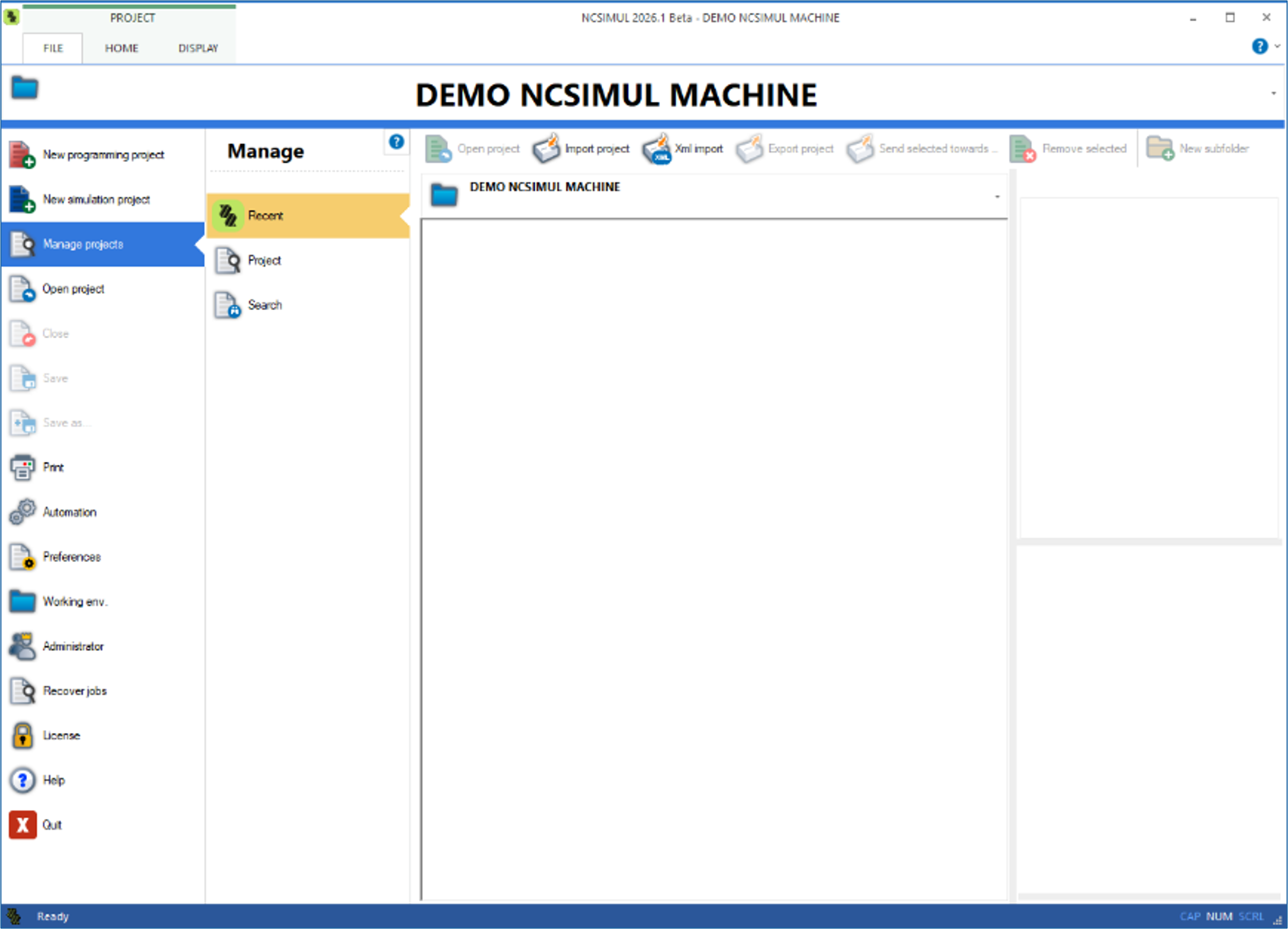The width and height of the screenshot is (1288, 929).
Task: Click the NCSIMUL icon in the status bar
Action: (x=13, y=916)
